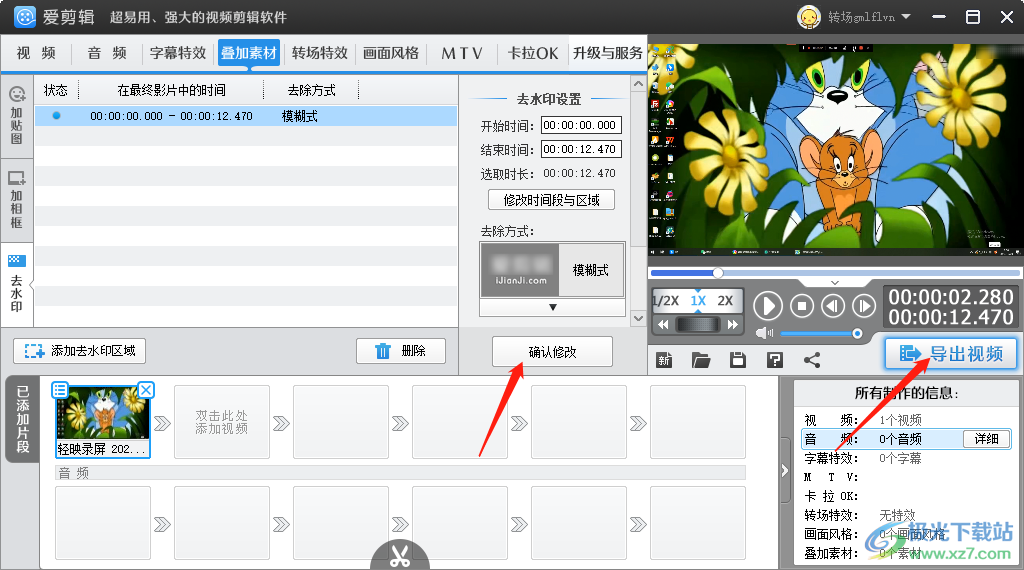Open the account name dropdown arrow
1024x570 pixels.
coord(906,17)
